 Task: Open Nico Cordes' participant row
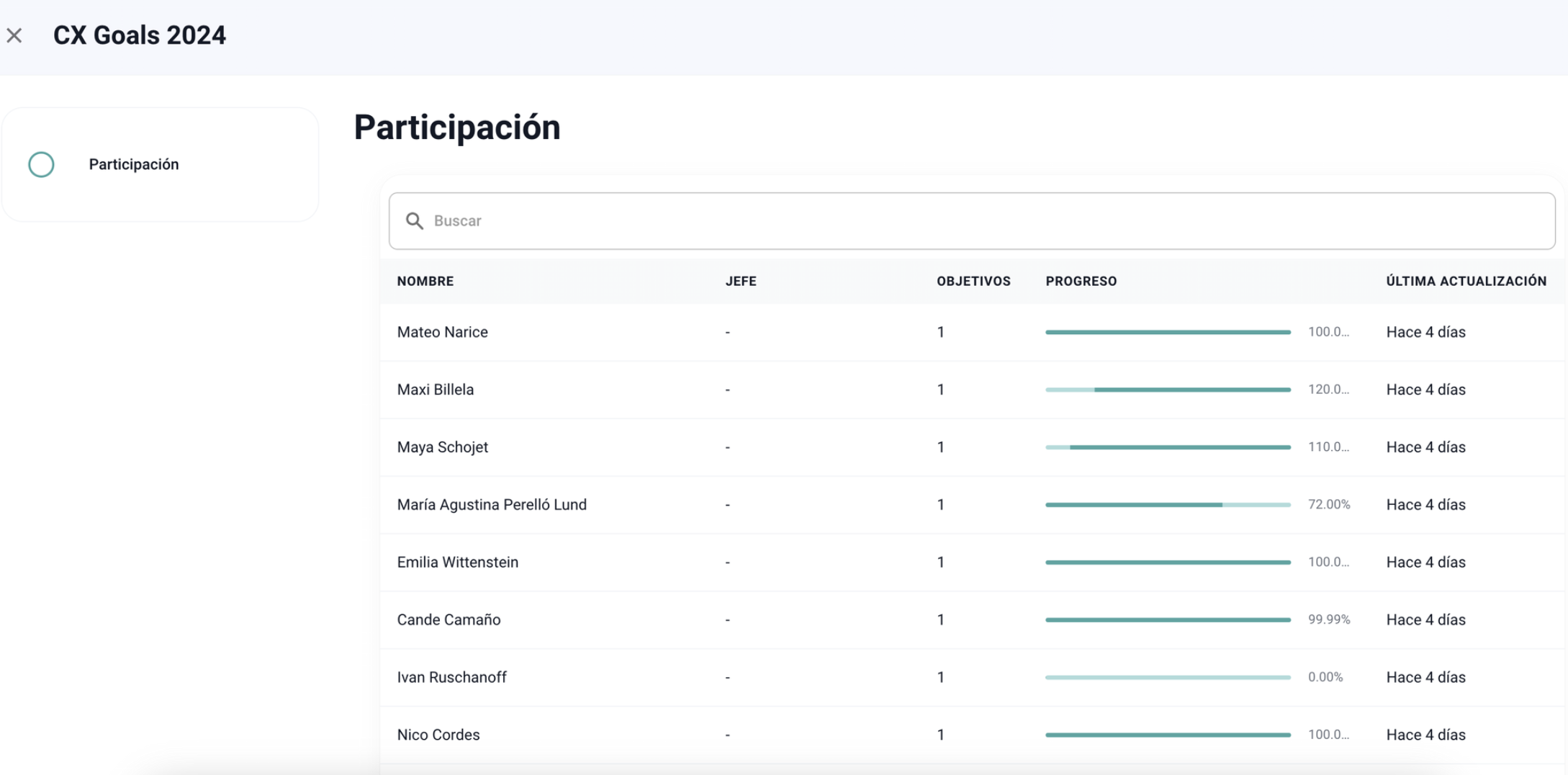[438, 735]
